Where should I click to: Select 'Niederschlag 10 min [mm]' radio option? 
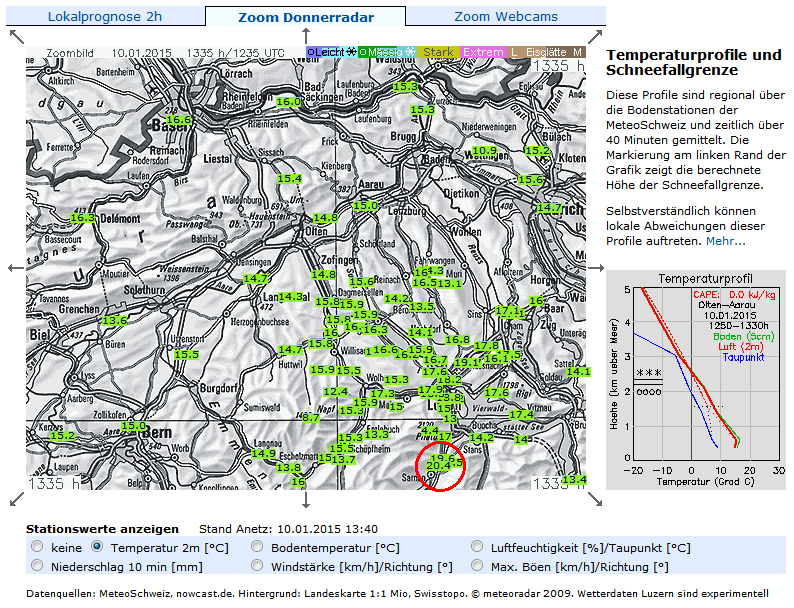38,566
